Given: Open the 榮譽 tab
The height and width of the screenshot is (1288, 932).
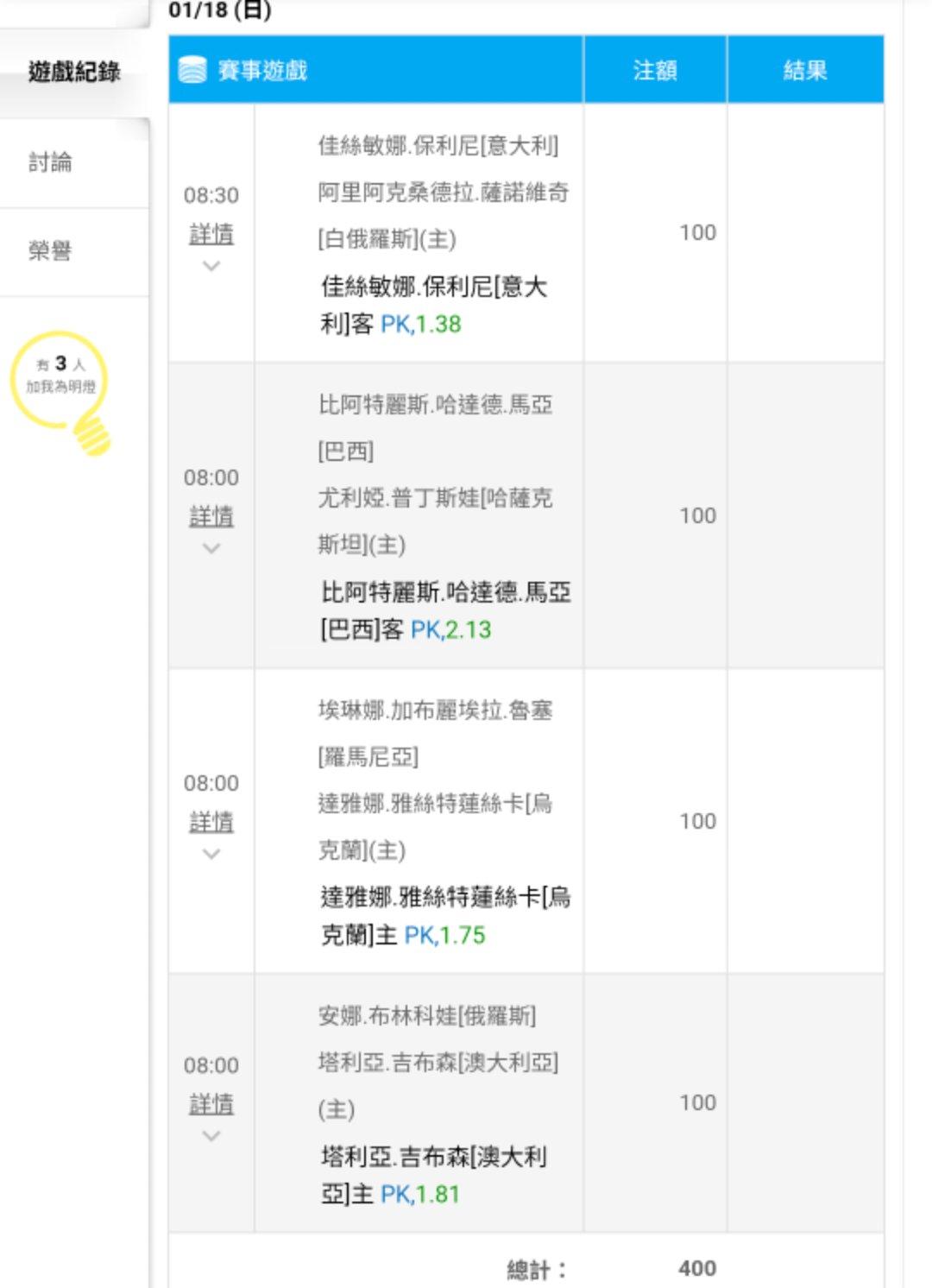Looking at the screenshot, I should [50, 251].
